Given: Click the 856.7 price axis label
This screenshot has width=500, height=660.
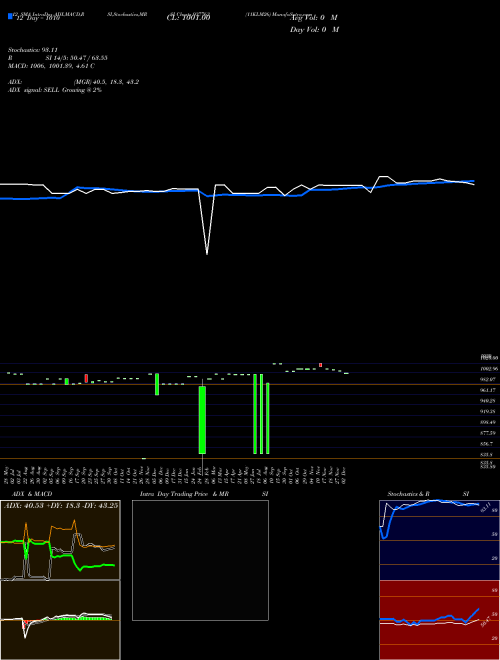Looking at the screenshot, I should 487,444.
